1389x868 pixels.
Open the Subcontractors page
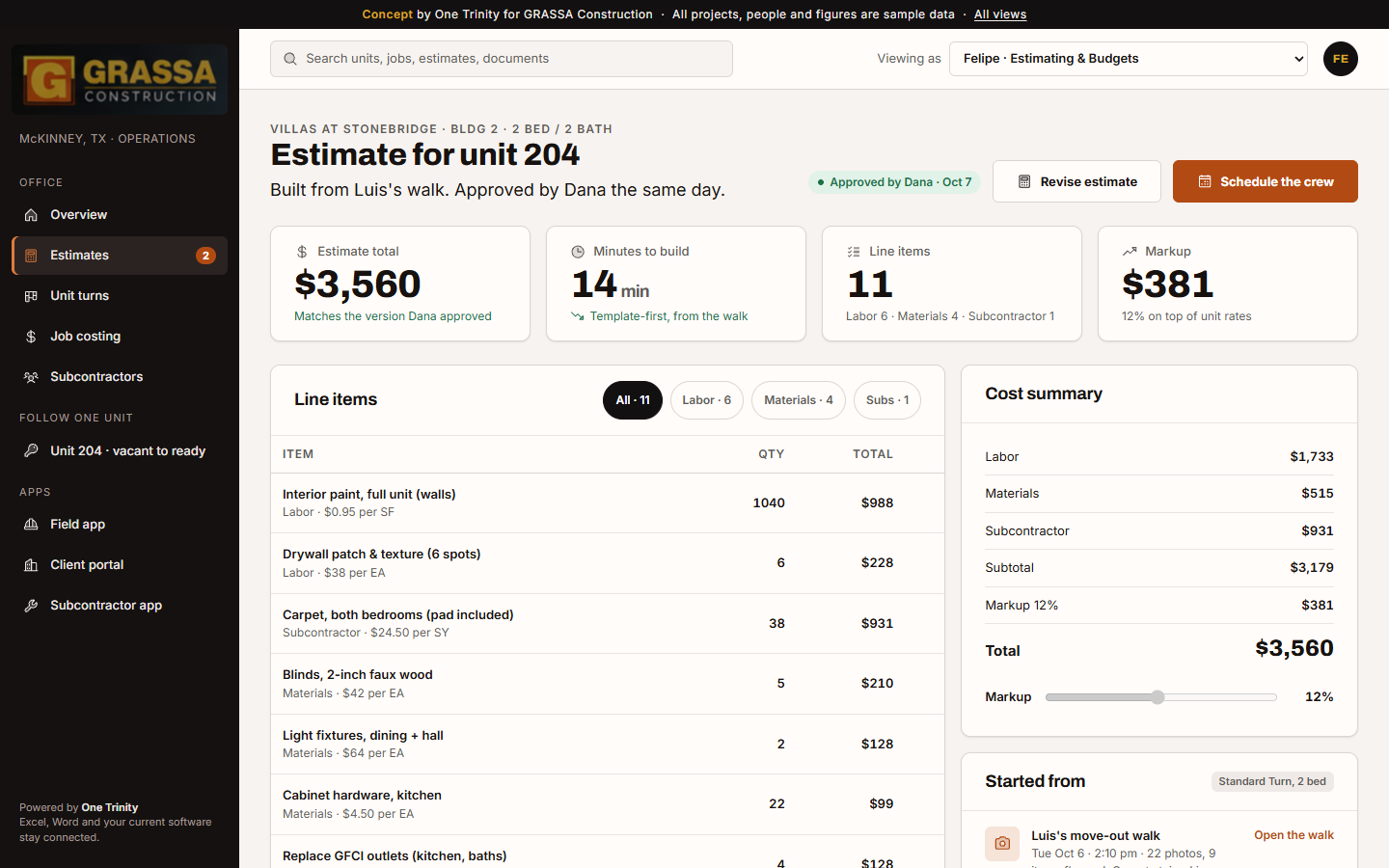[x=120, y=377]
